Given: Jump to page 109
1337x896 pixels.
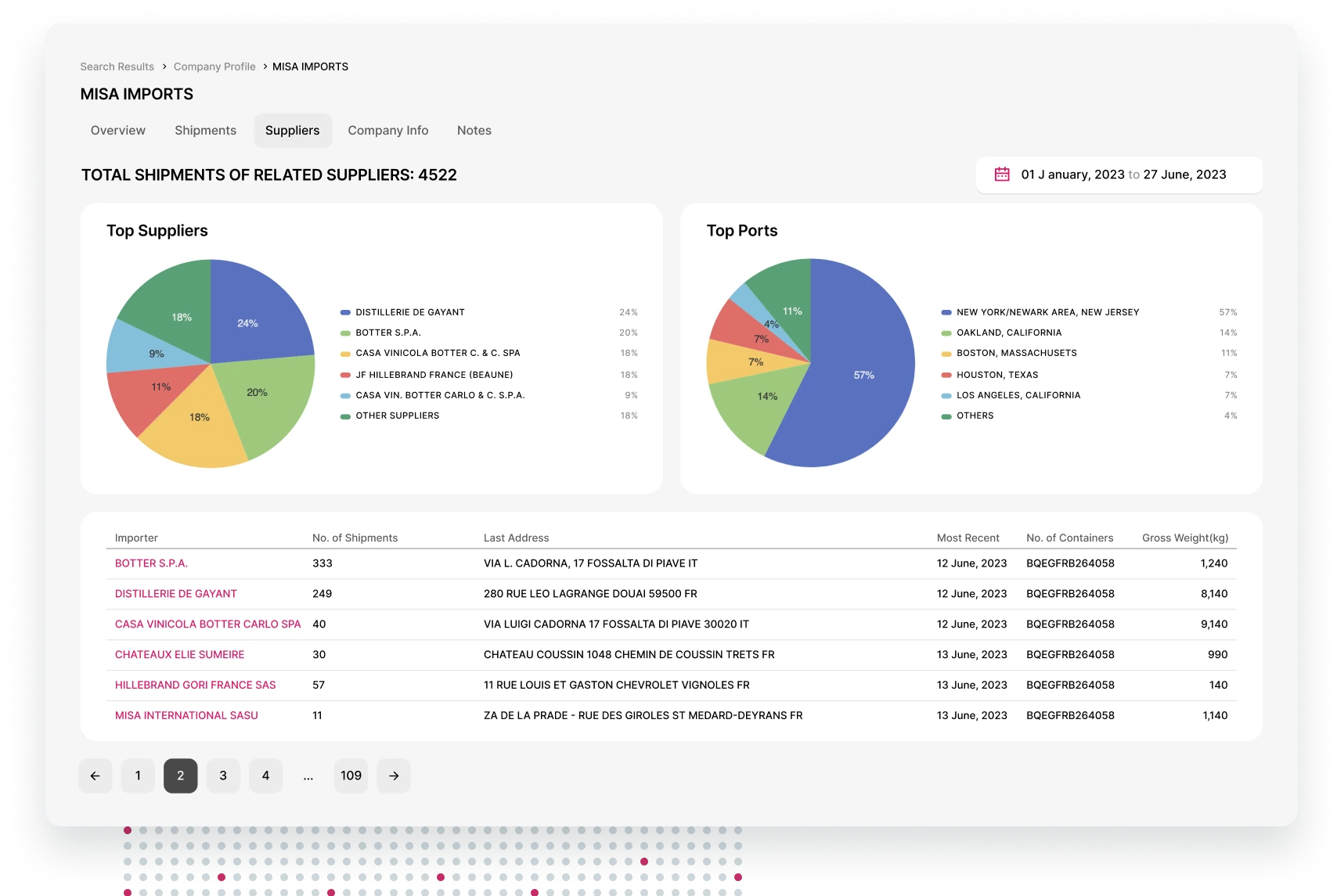Looking at the screenshot, I should (x=351, y=775).
